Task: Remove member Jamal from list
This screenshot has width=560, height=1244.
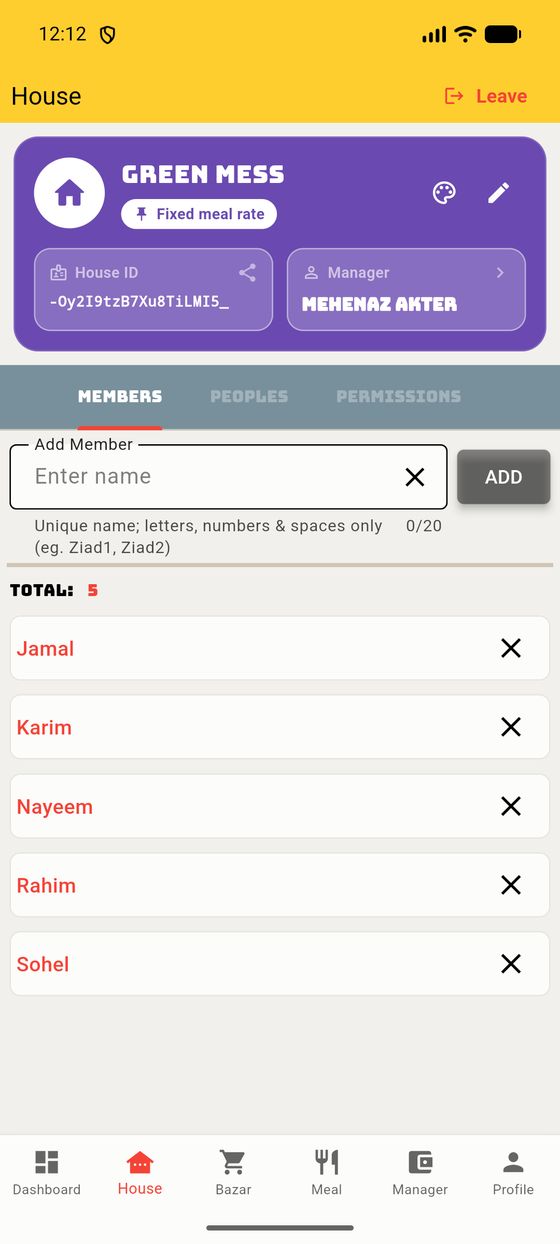Action: 511,648
